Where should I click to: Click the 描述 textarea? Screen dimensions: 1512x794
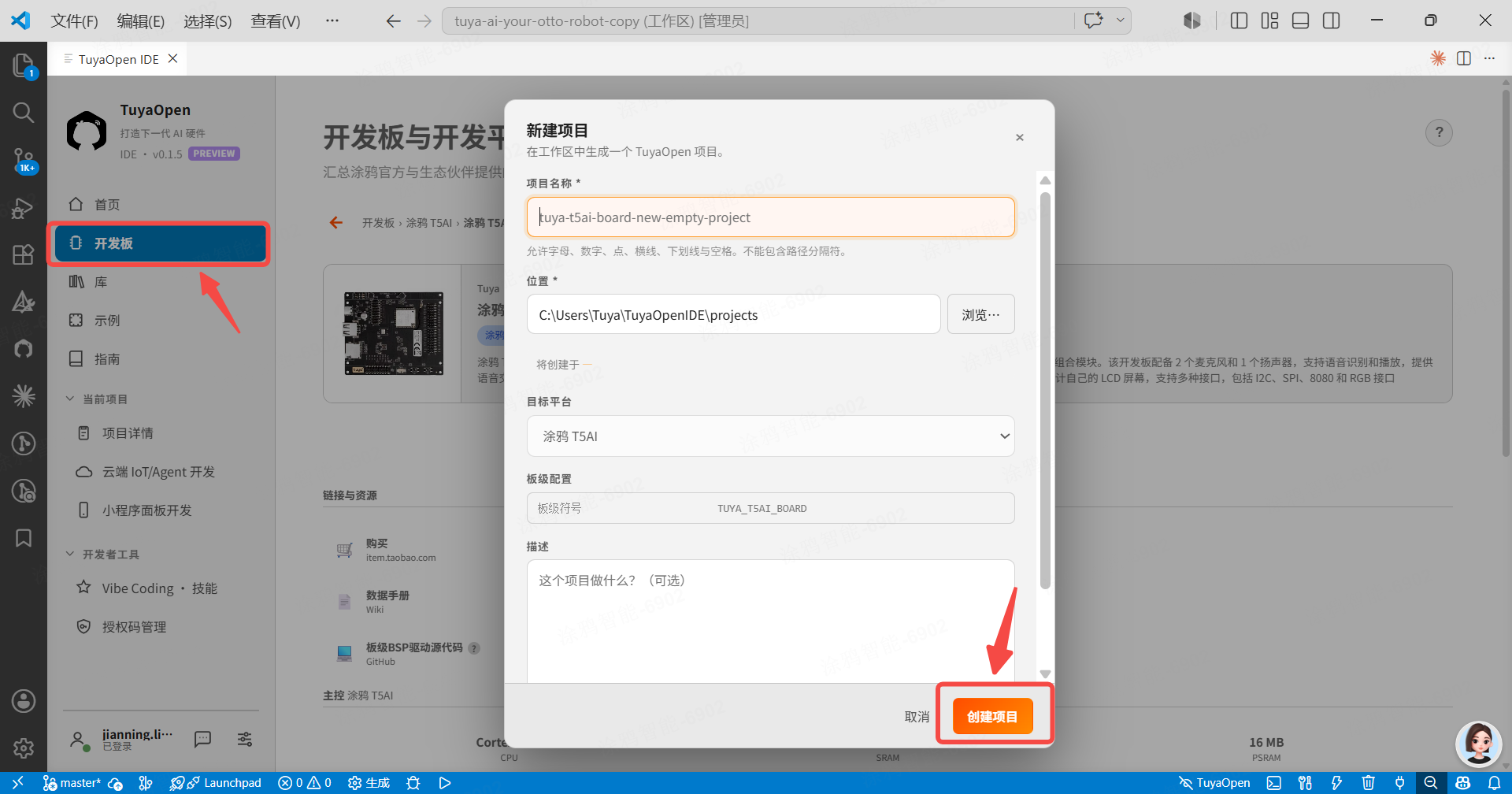(770, 621)
